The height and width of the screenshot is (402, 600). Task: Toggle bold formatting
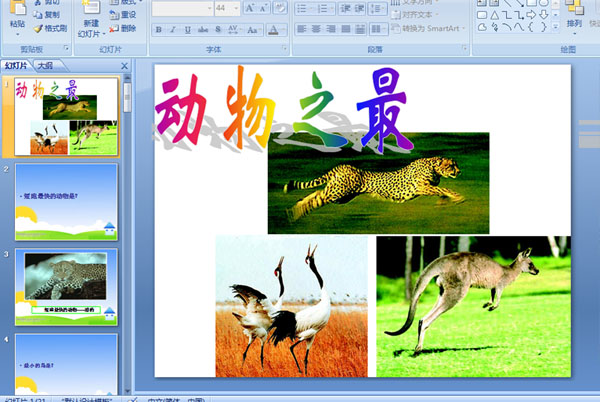tap(159, 29)
